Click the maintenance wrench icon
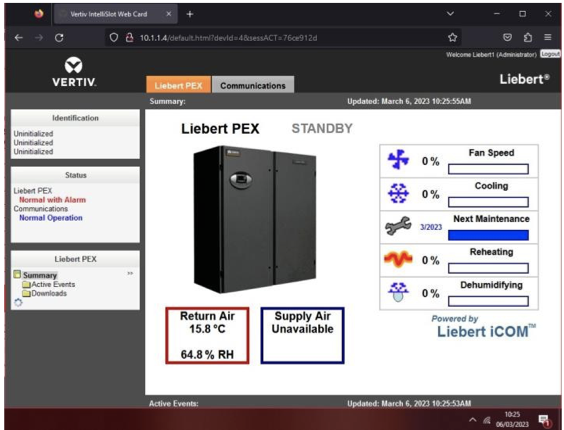The height and width of the screenshot is (430, 564). pos(398,226)
